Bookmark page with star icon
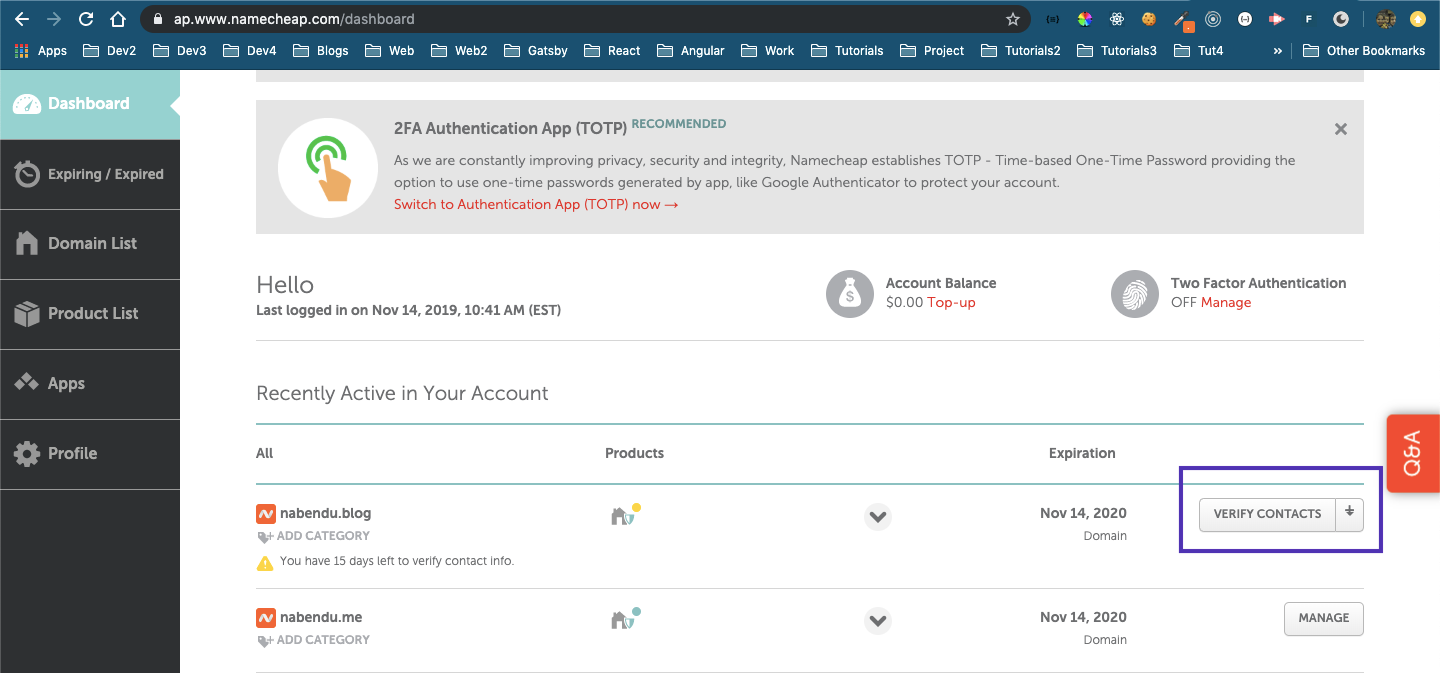Viewport: 1440px width, 673px height. click(1012, 19)
